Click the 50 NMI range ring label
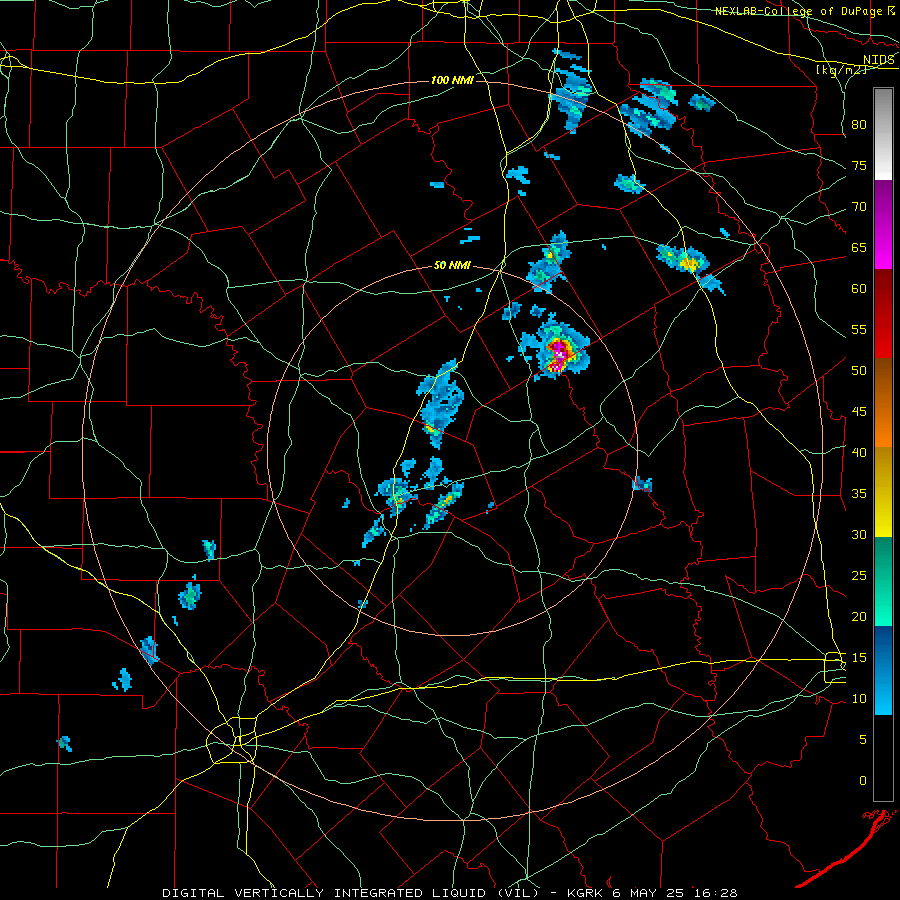Viewport: 900px width, 900px height. [x=452, y=265]
